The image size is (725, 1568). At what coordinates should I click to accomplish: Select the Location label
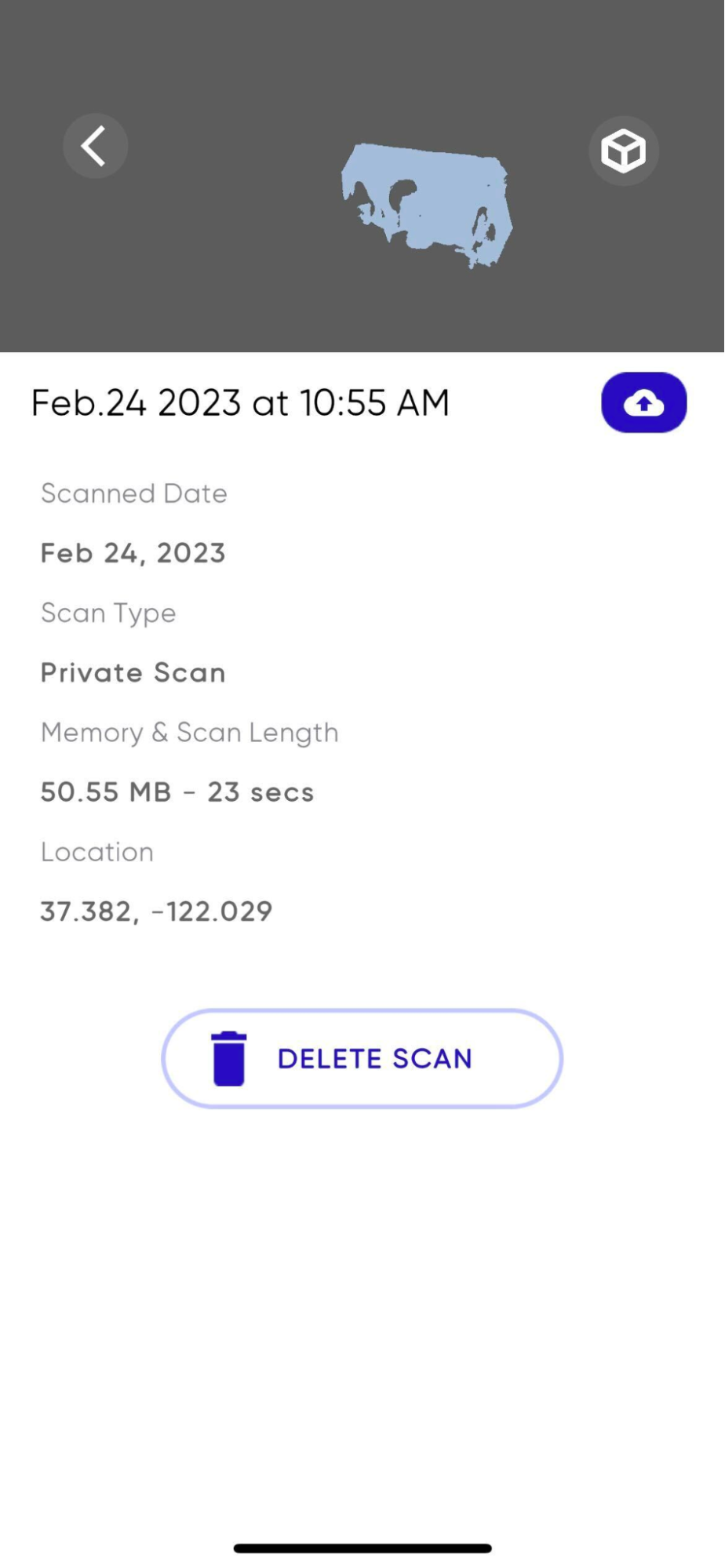[97, 852]
